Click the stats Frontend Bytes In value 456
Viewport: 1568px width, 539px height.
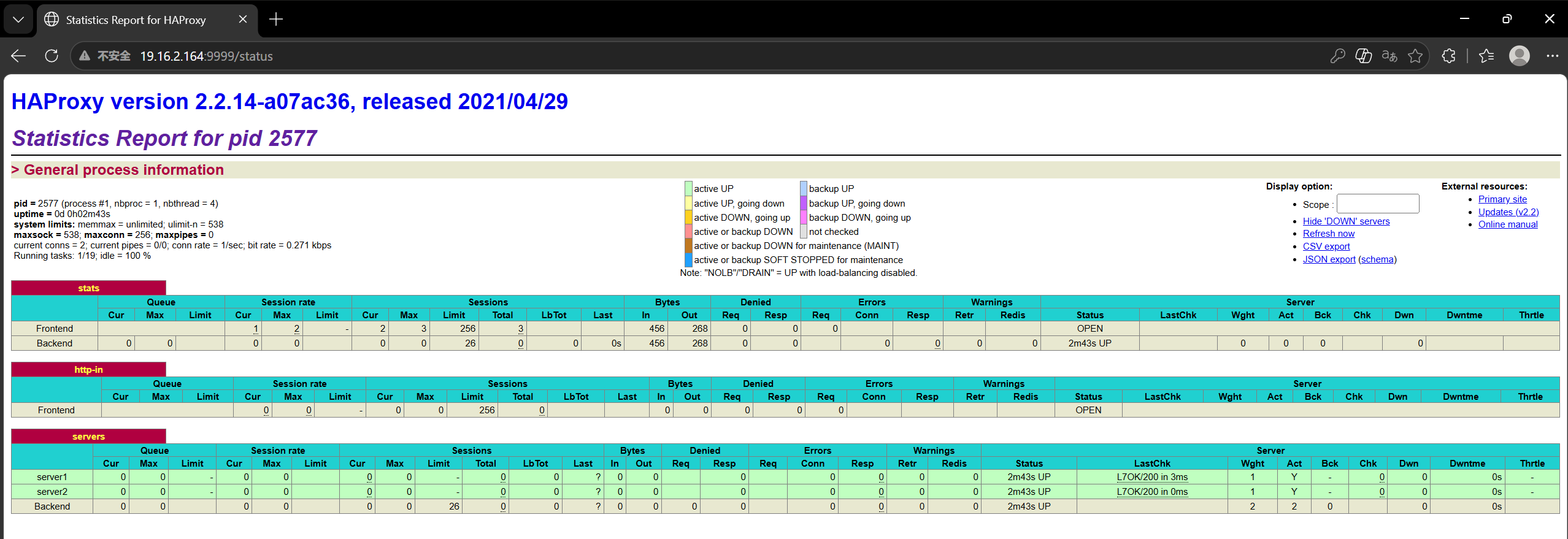point(656,329)
